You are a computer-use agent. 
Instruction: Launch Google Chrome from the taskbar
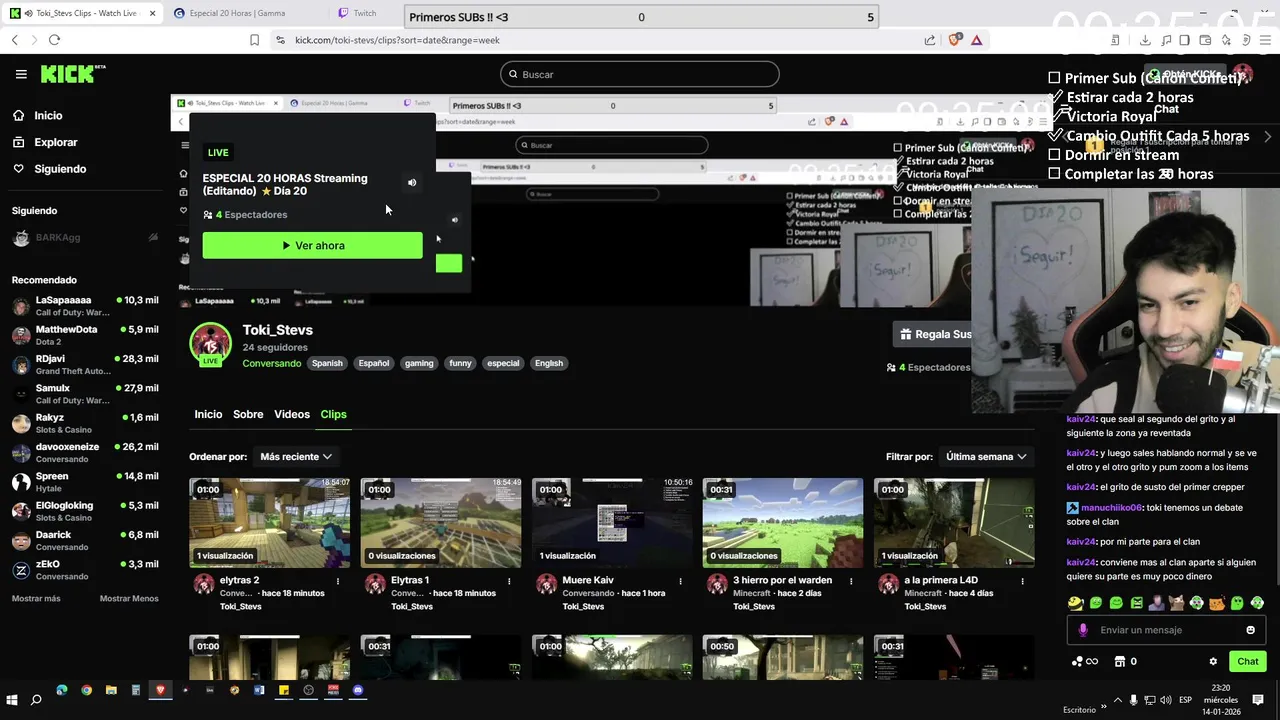click(86, 690)
